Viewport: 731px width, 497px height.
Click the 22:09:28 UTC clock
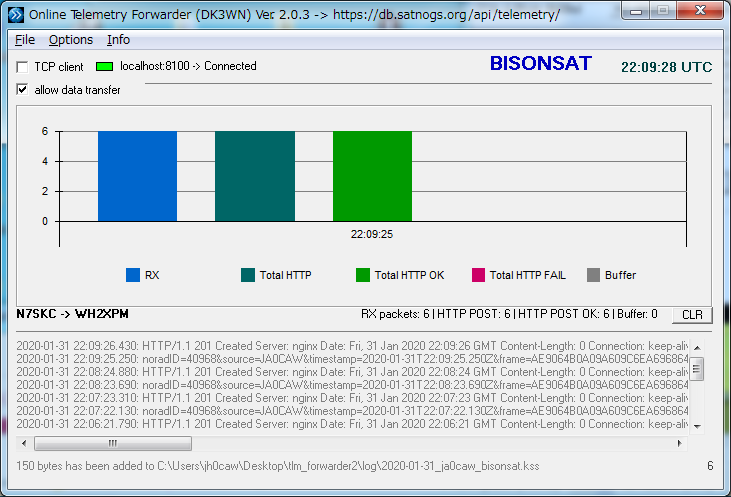coord(666,67)
